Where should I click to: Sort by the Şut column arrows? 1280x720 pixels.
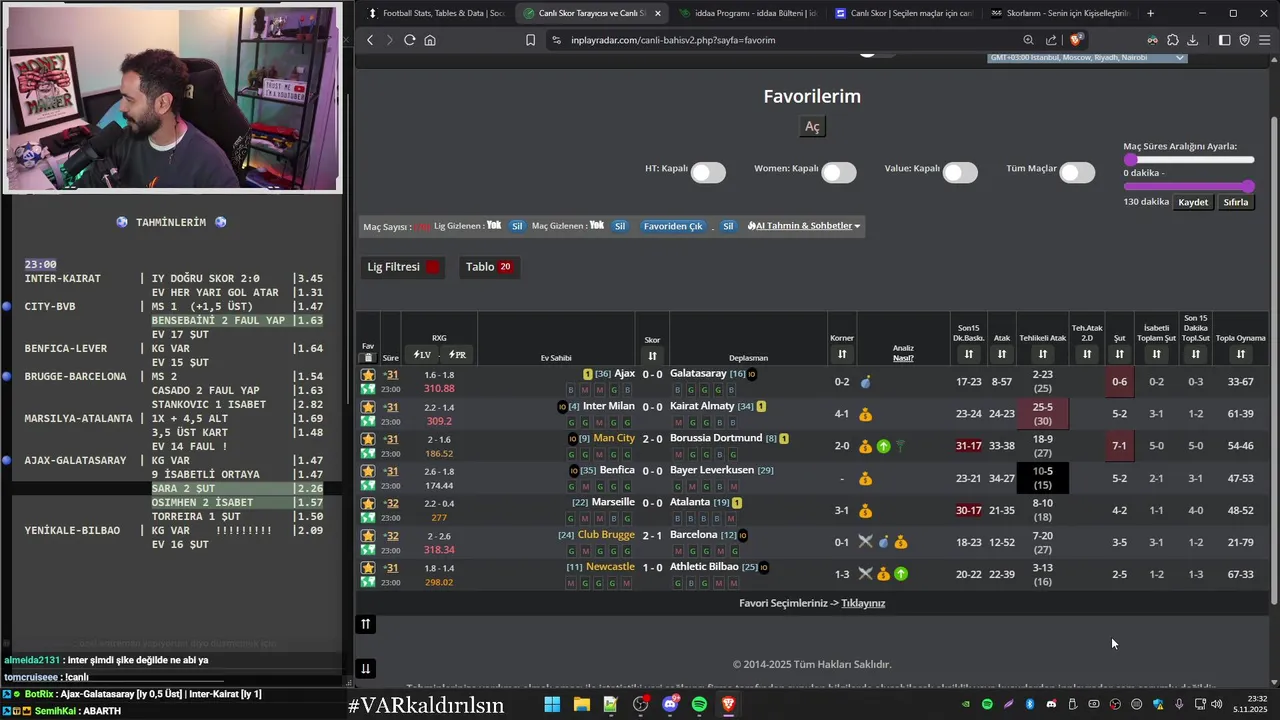(1119, 355)
